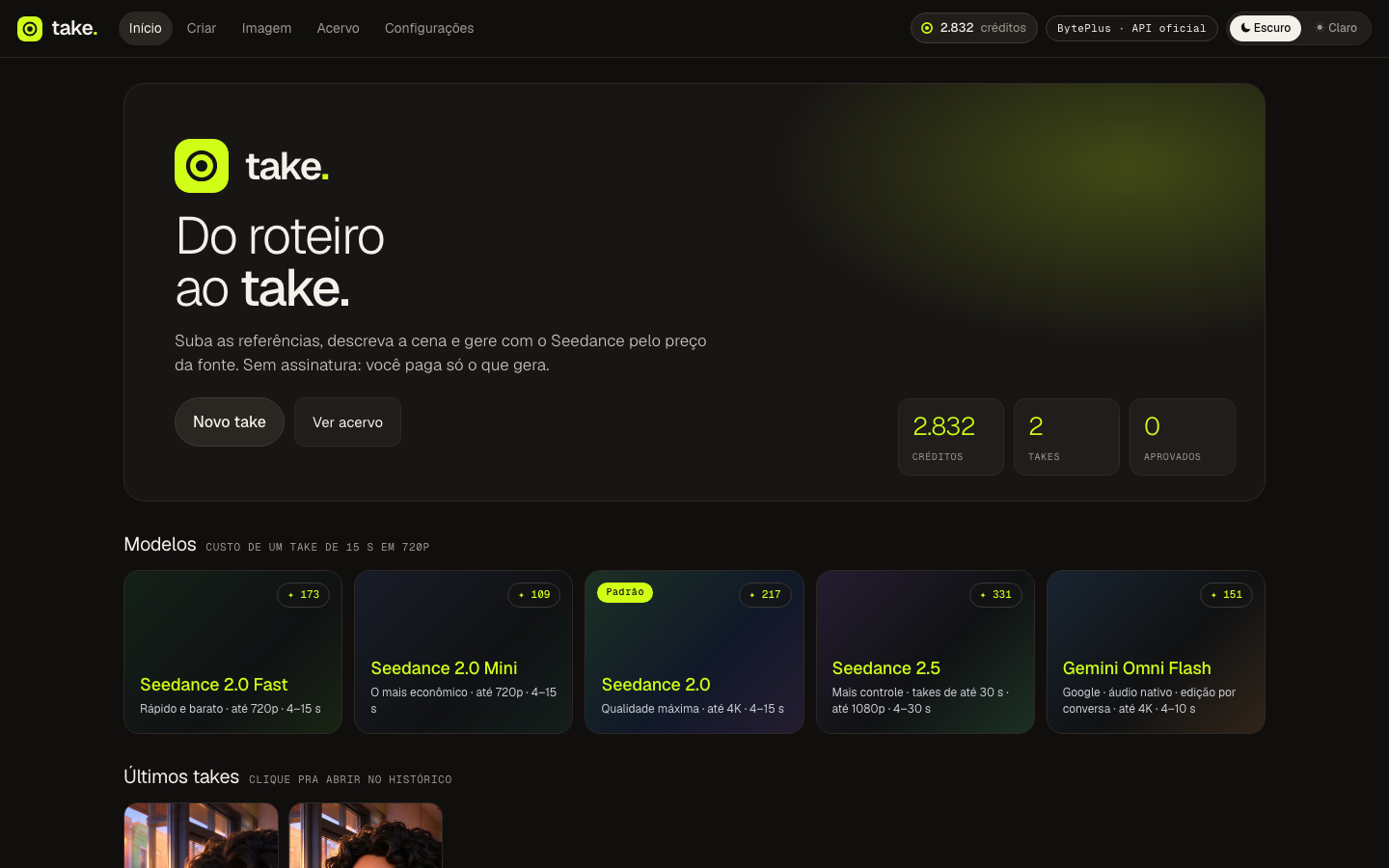Screen dimensions: 1389x868
Task: Click the 'Do roteiro ao take.' headline
Action: point(280,262)
